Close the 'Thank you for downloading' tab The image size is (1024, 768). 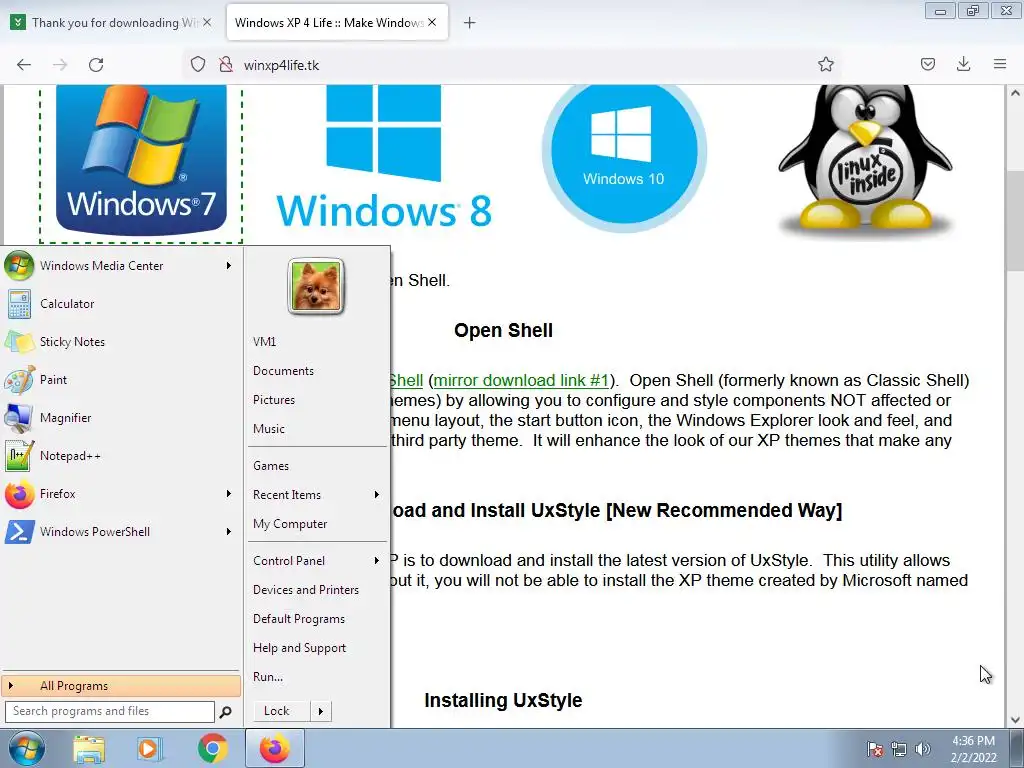[x=206, y=22]
